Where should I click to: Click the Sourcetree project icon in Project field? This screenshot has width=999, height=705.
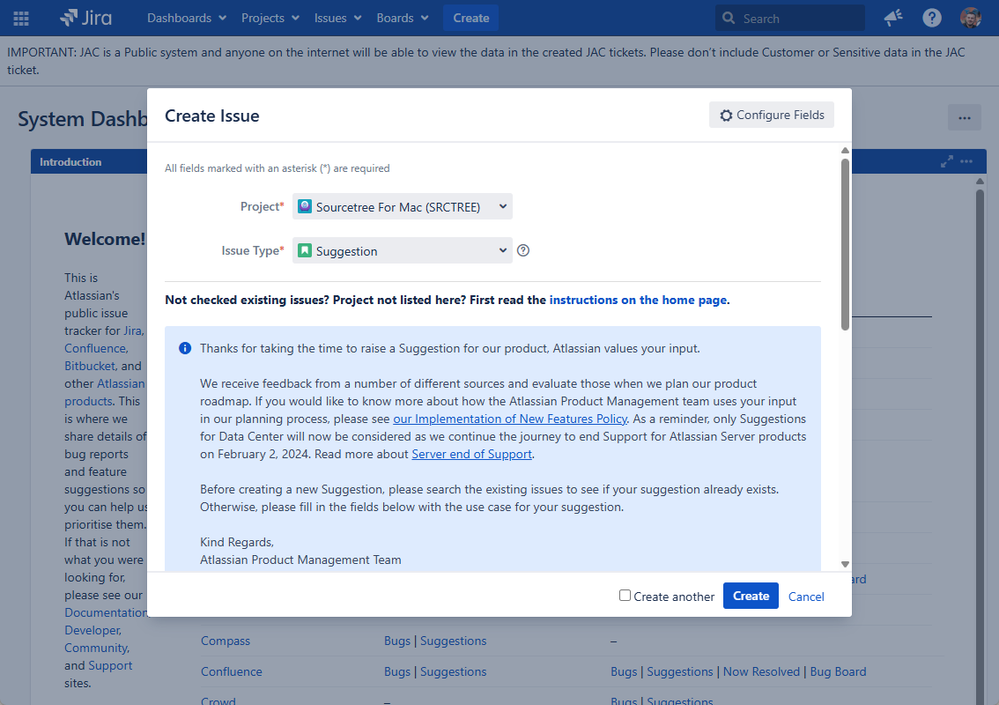tap(305, 206)
